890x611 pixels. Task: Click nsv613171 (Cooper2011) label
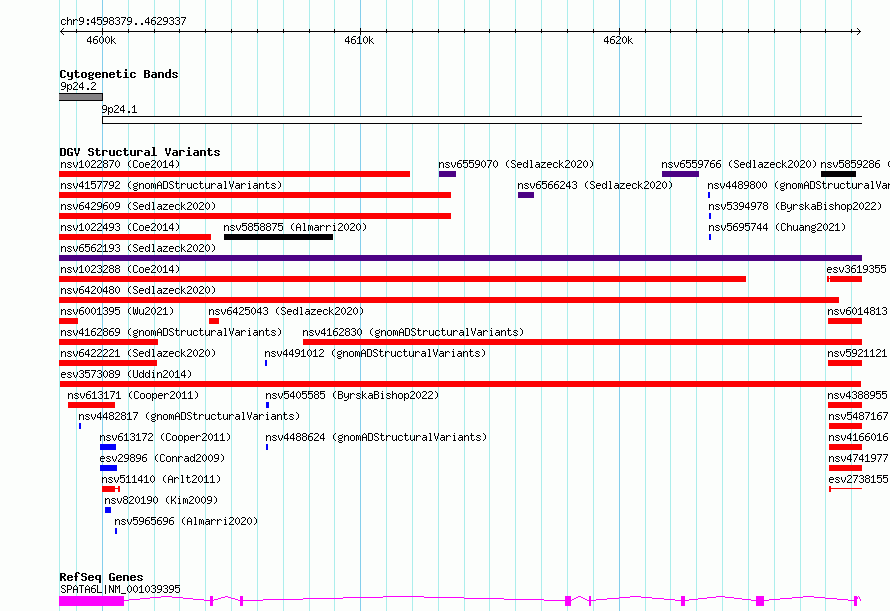pos(133,395)
